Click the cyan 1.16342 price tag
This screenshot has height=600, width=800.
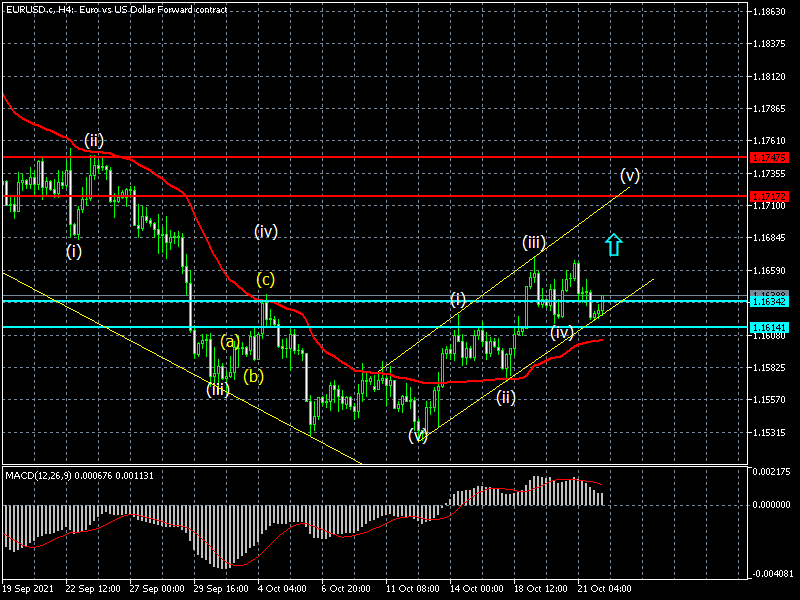tap(770, 302)
